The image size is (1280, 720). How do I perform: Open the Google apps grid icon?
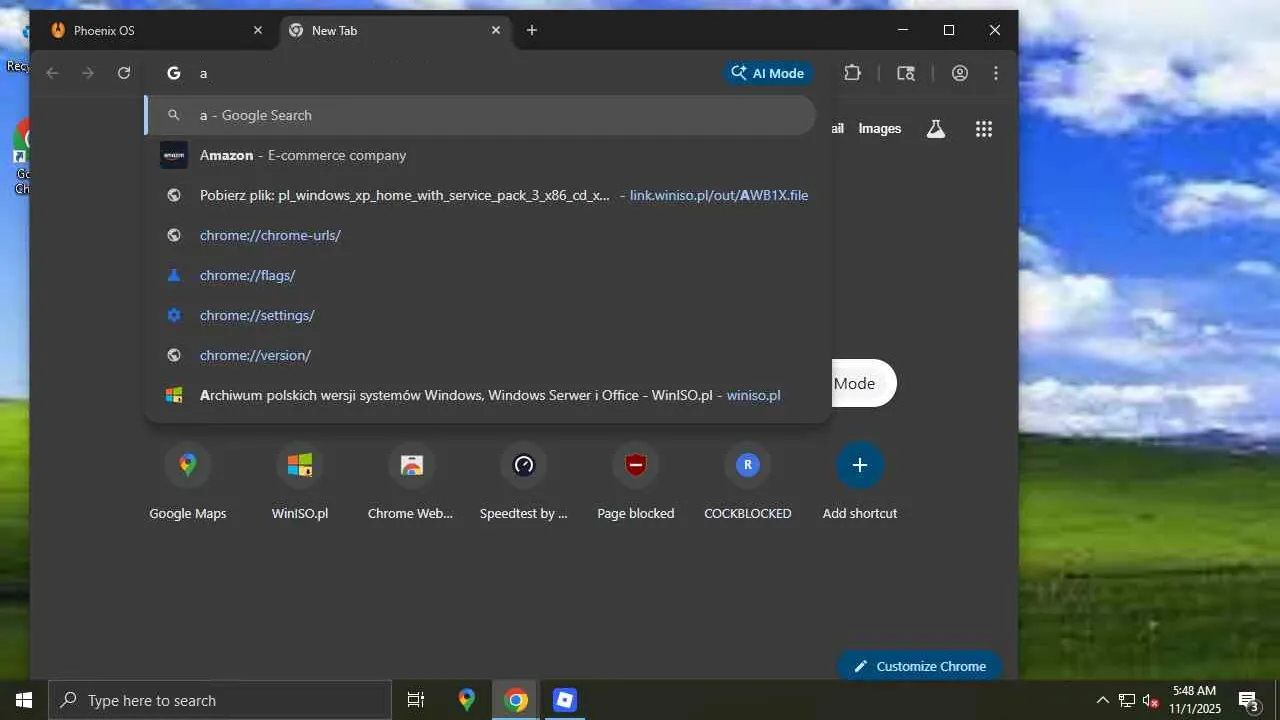coord(984,128)
